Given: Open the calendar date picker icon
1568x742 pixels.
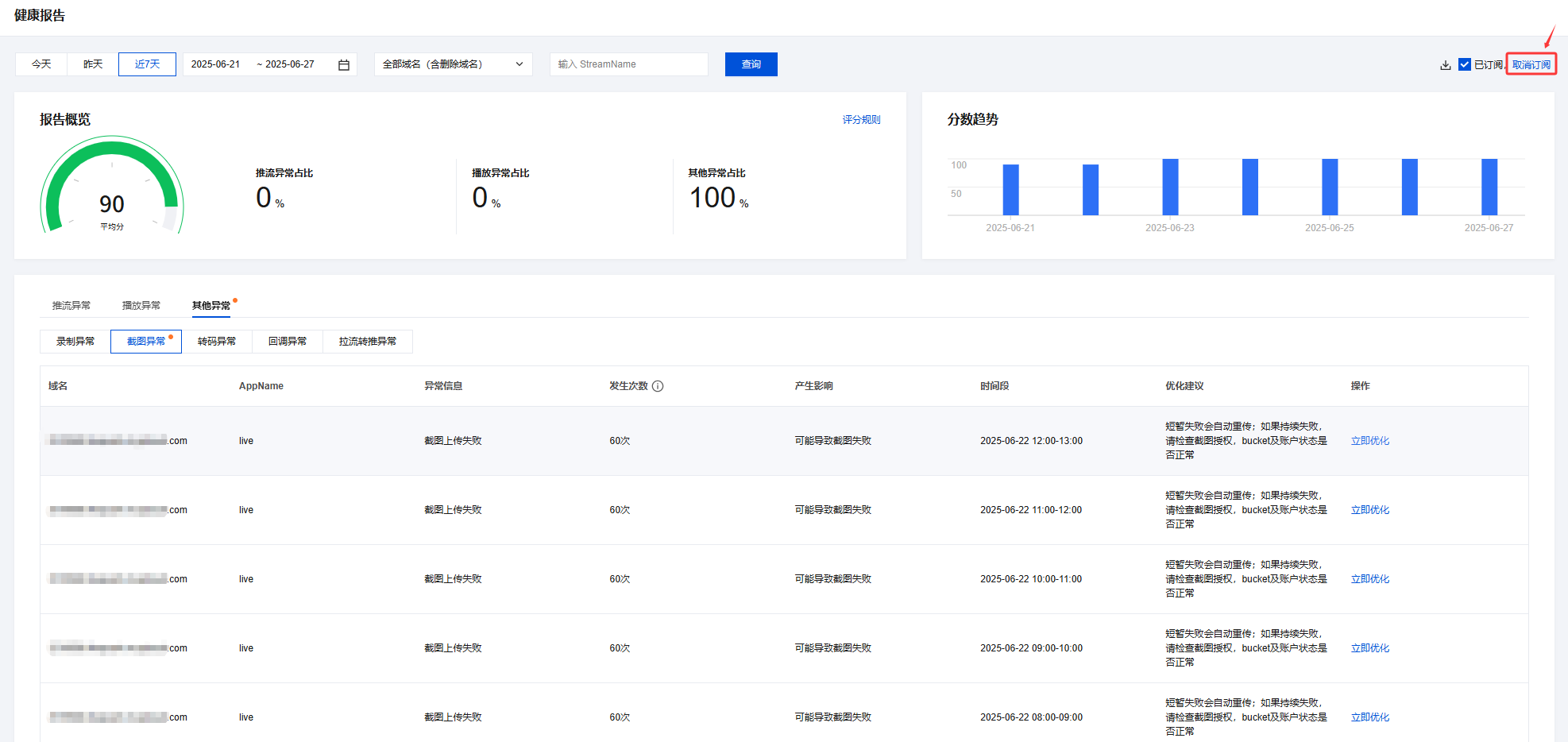Looking at the screenshot, I should click(x=344, y=65).
